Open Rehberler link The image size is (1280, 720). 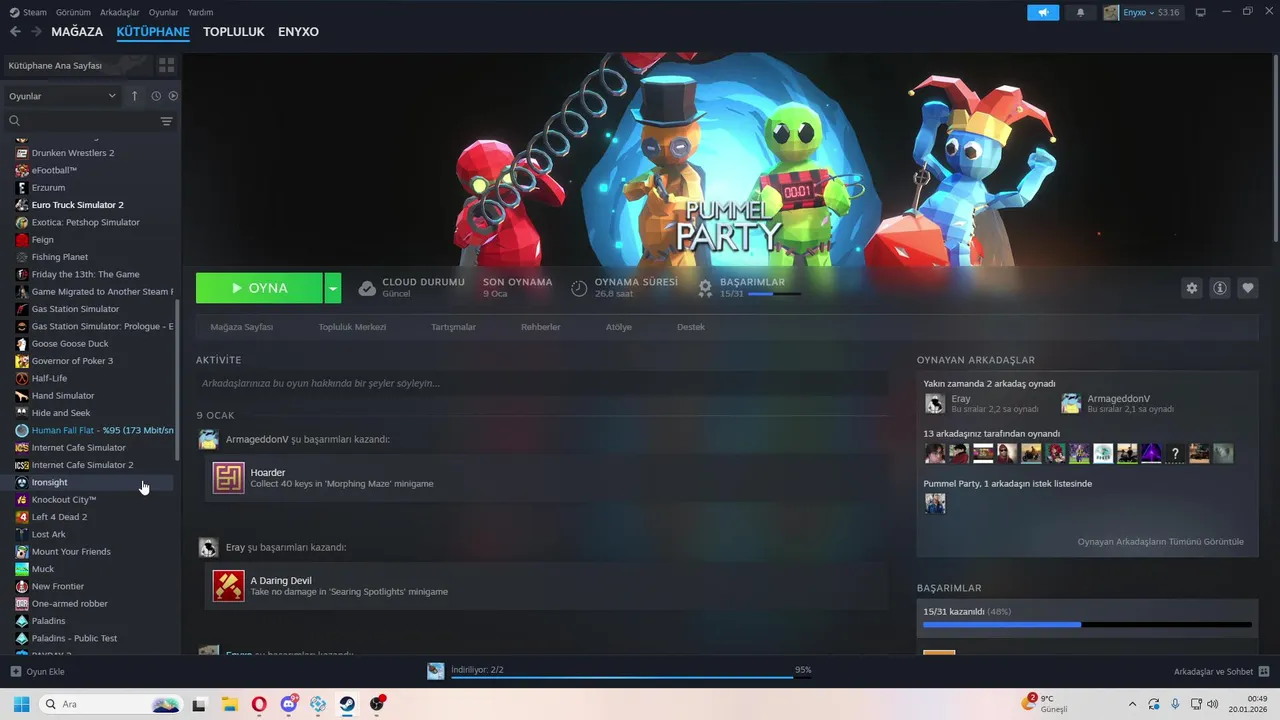click(540, 327)
